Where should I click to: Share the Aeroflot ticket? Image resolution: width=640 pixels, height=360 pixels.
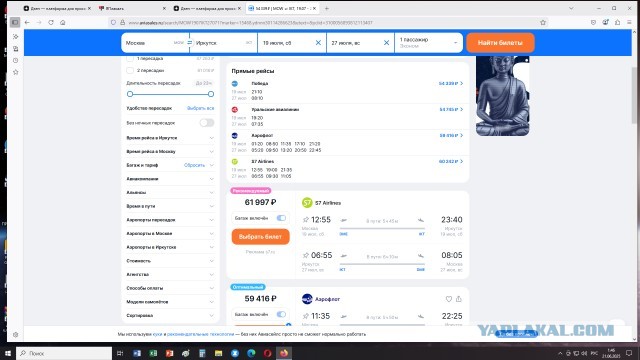459,299
